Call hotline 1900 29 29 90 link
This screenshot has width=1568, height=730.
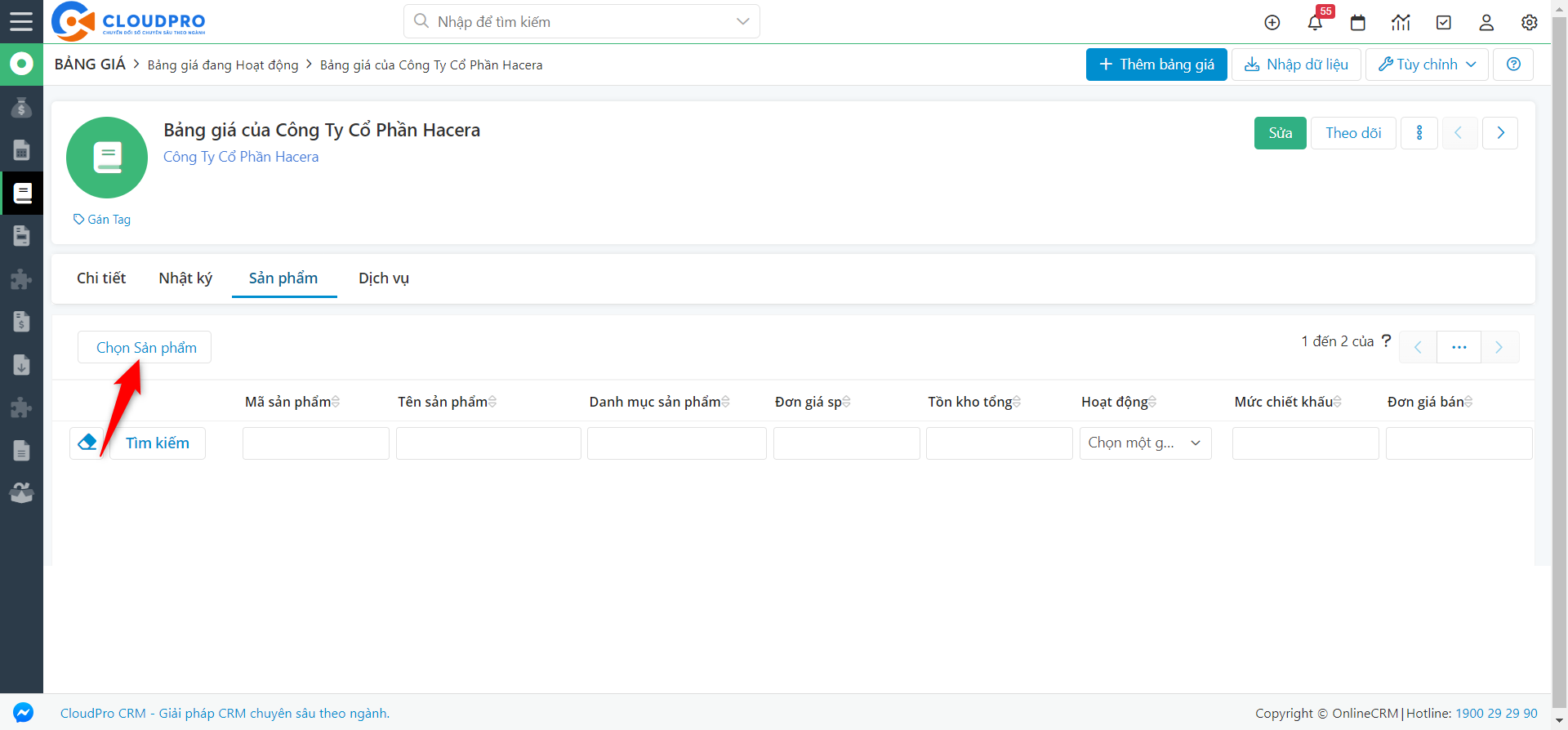tap(1496, 714)
